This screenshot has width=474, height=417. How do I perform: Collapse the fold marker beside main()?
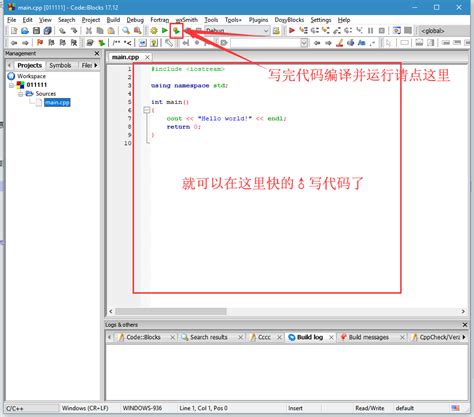(147, 110)
